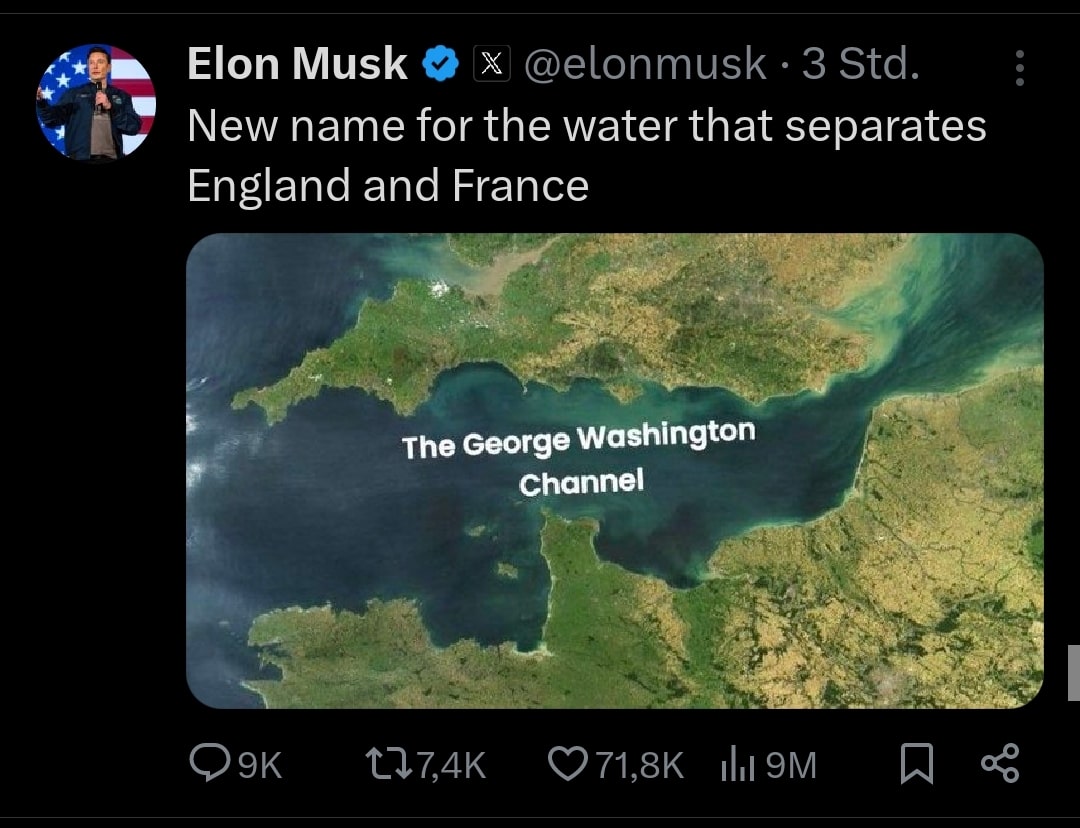Click the X affiliation badge
This screenshot has width=1080, height=828.
click(x=490, y=65)
